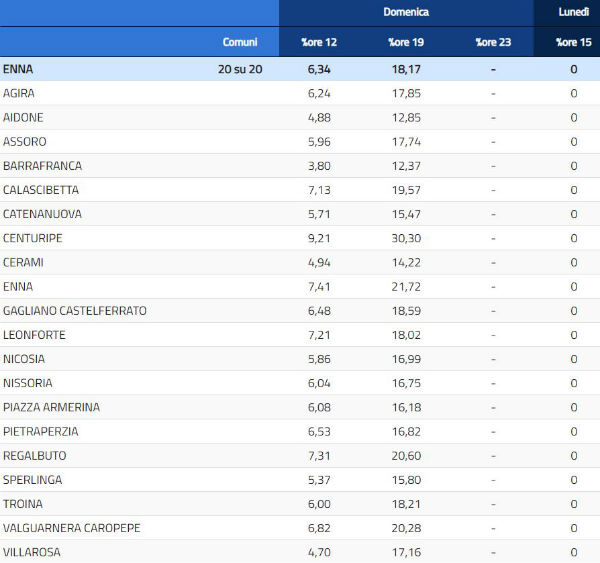Click BARRAFRANCA's 3,80 value
Viewport: 600px width, 563px height.
(319, 166)
